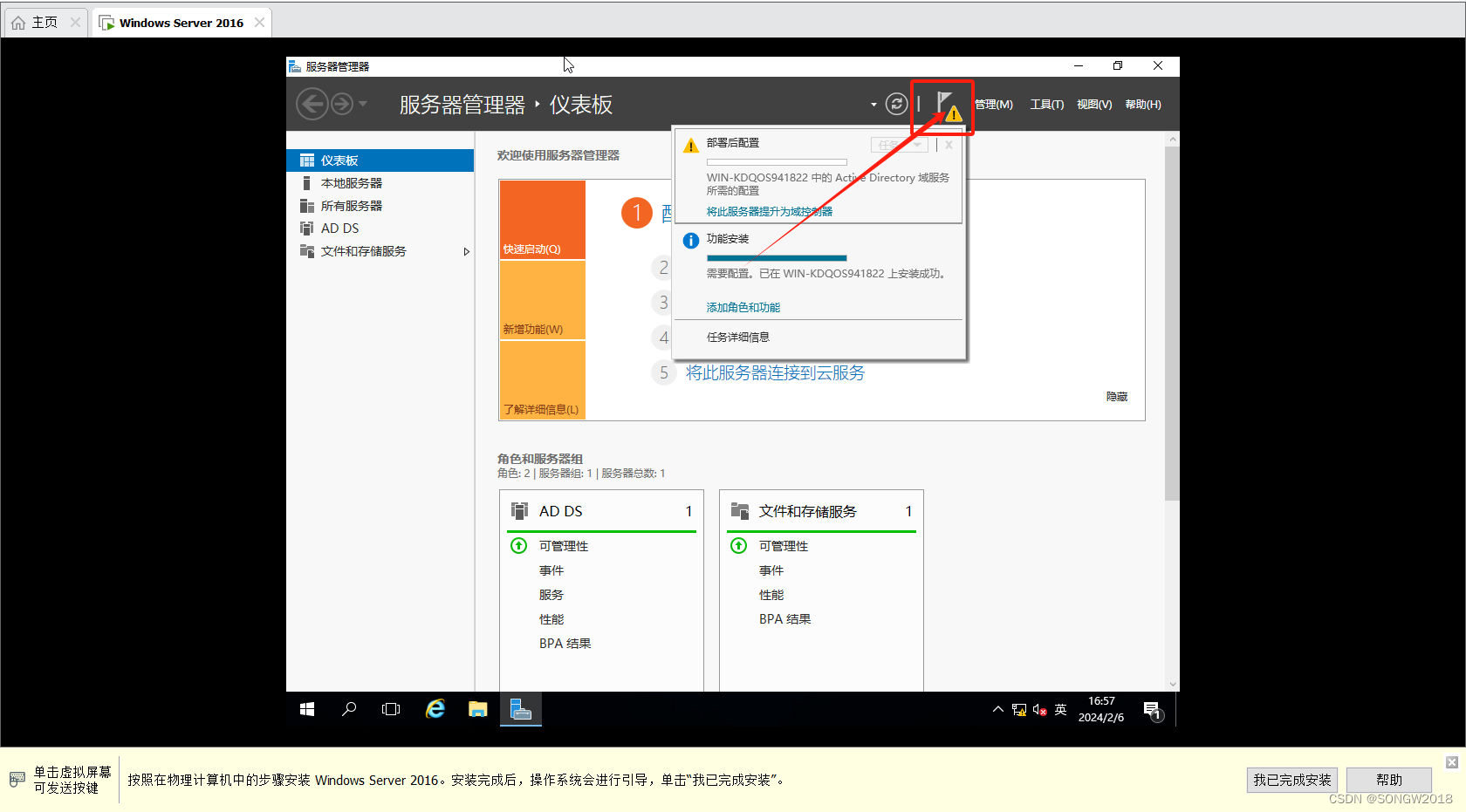Click the 我已完成安装 button

[x=1292, y=780]
